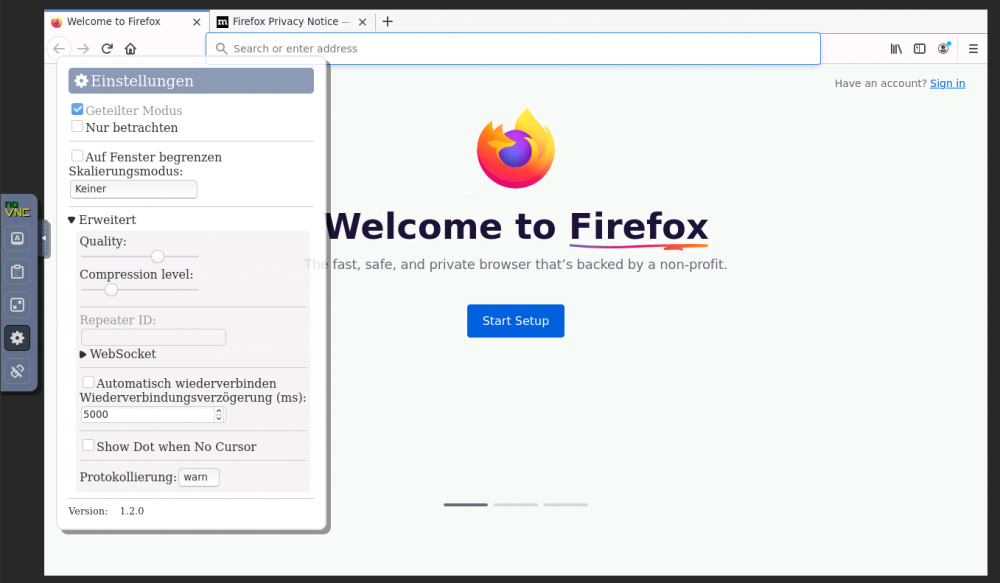This screenshot has height=583, width=1000.
Task: Enable Automatisch wiederverbinden checkbox
Action: [x=88, y=382]
